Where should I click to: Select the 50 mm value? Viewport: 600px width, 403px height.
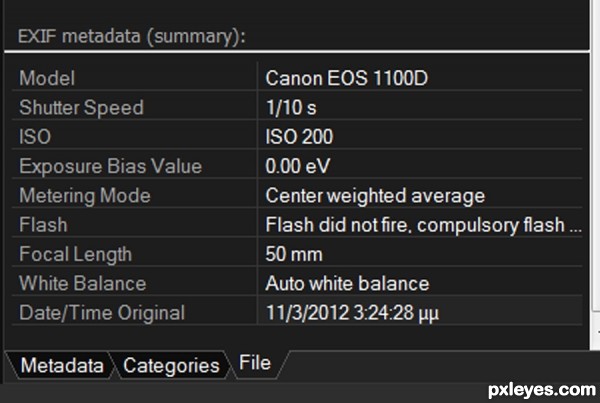(294, 254)
